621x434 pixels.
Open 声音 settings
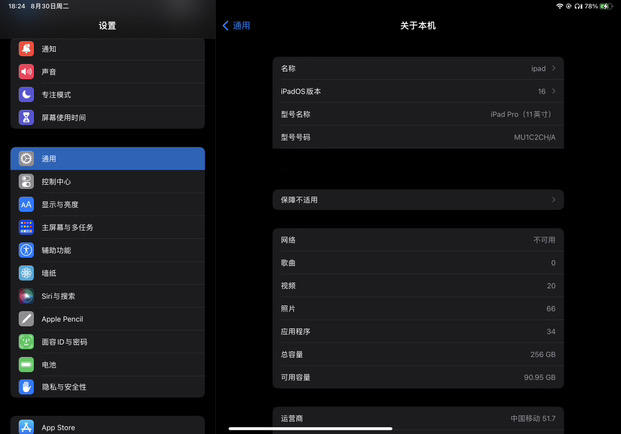coord(108,72)
